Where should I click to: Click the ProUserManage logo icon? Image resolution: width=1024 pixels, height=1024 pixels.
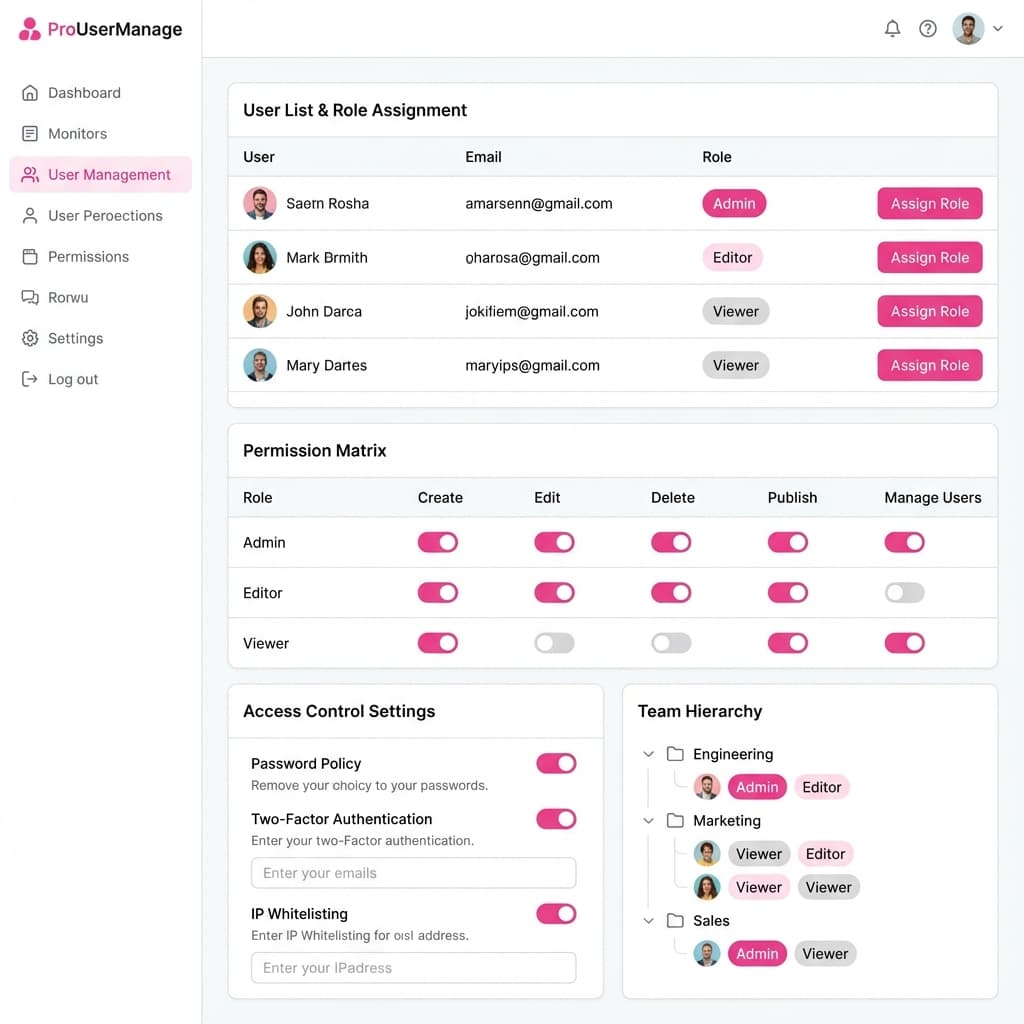(30, 29)
